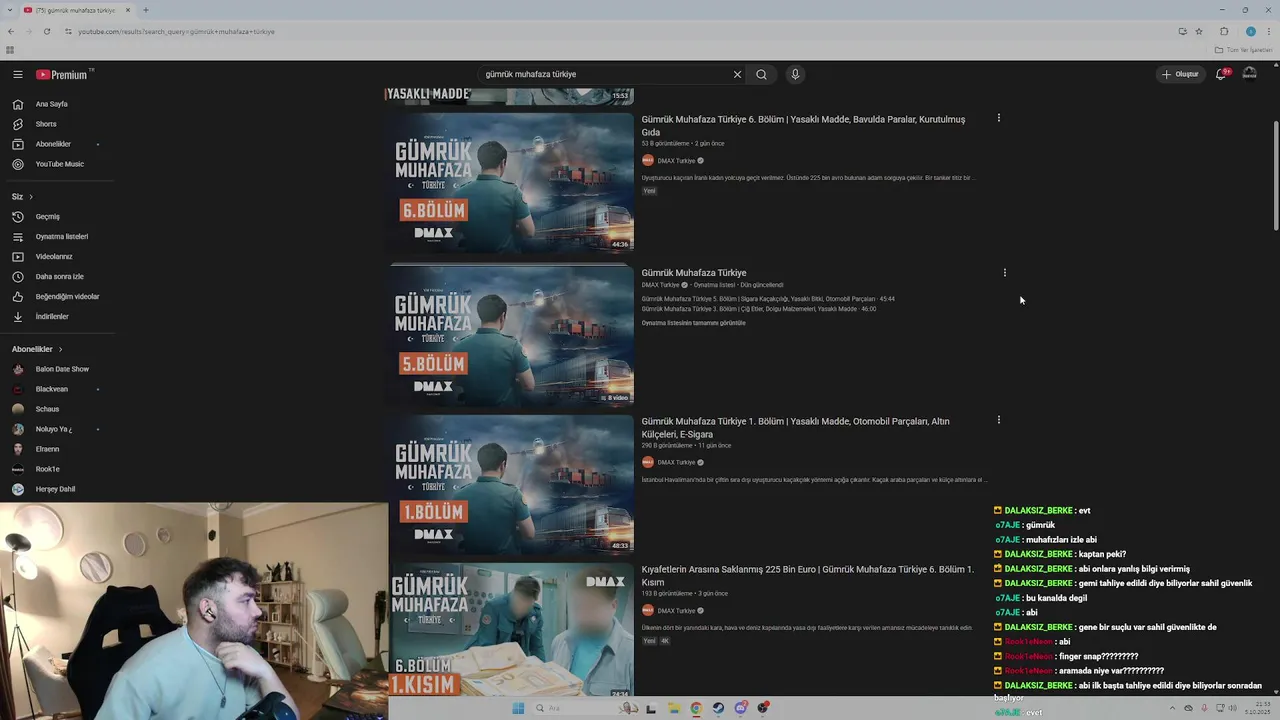Click the browser address bar URL
This screenshot has width=1280, height=720.
[x=176, y=31]
